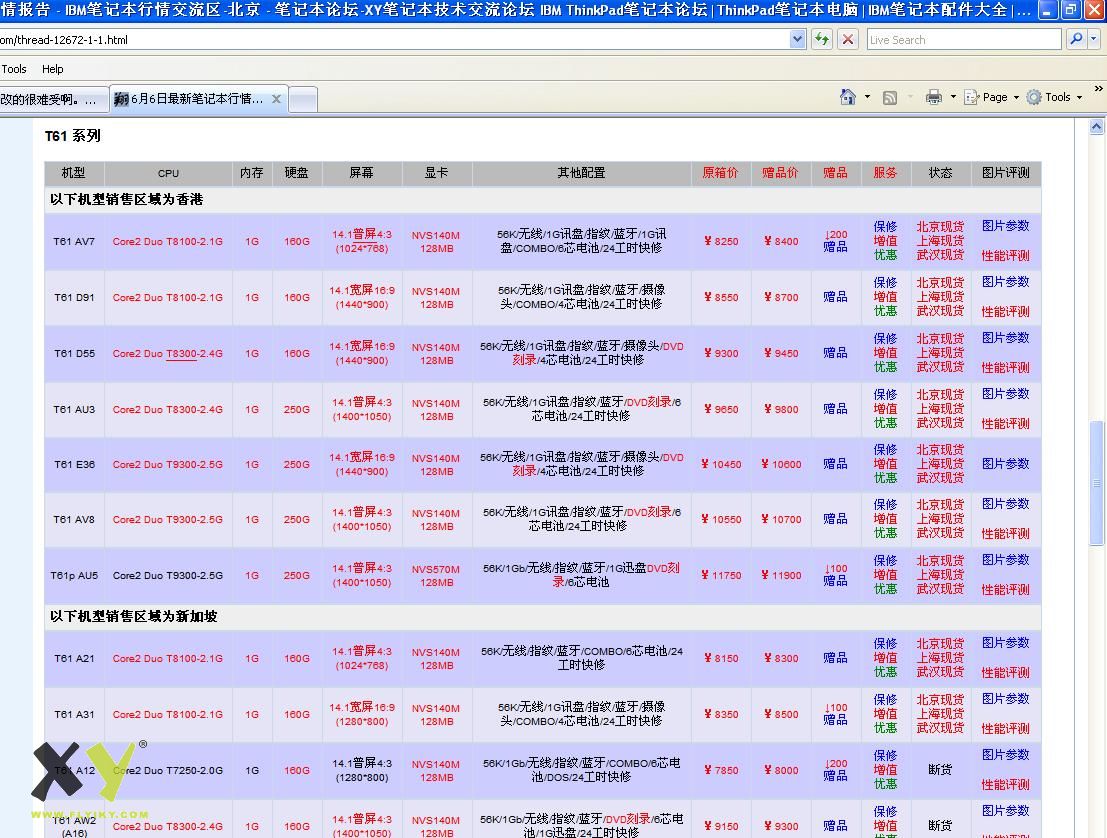This screenshot has height=838, width=1107.
Task: Click 优惠 link in T61 AU3 row
Action: pyautogui.click(x=885, y=423)
